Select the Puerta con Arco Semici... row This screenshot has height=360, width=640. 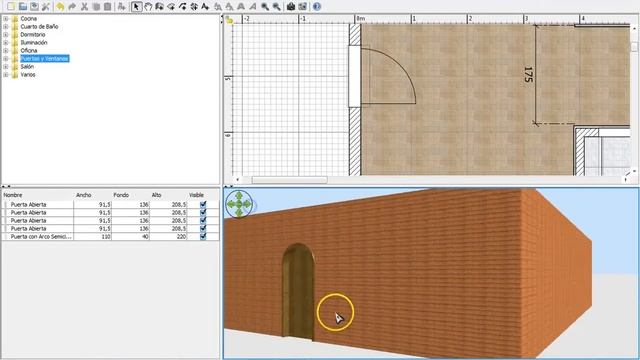pos(111,236)
